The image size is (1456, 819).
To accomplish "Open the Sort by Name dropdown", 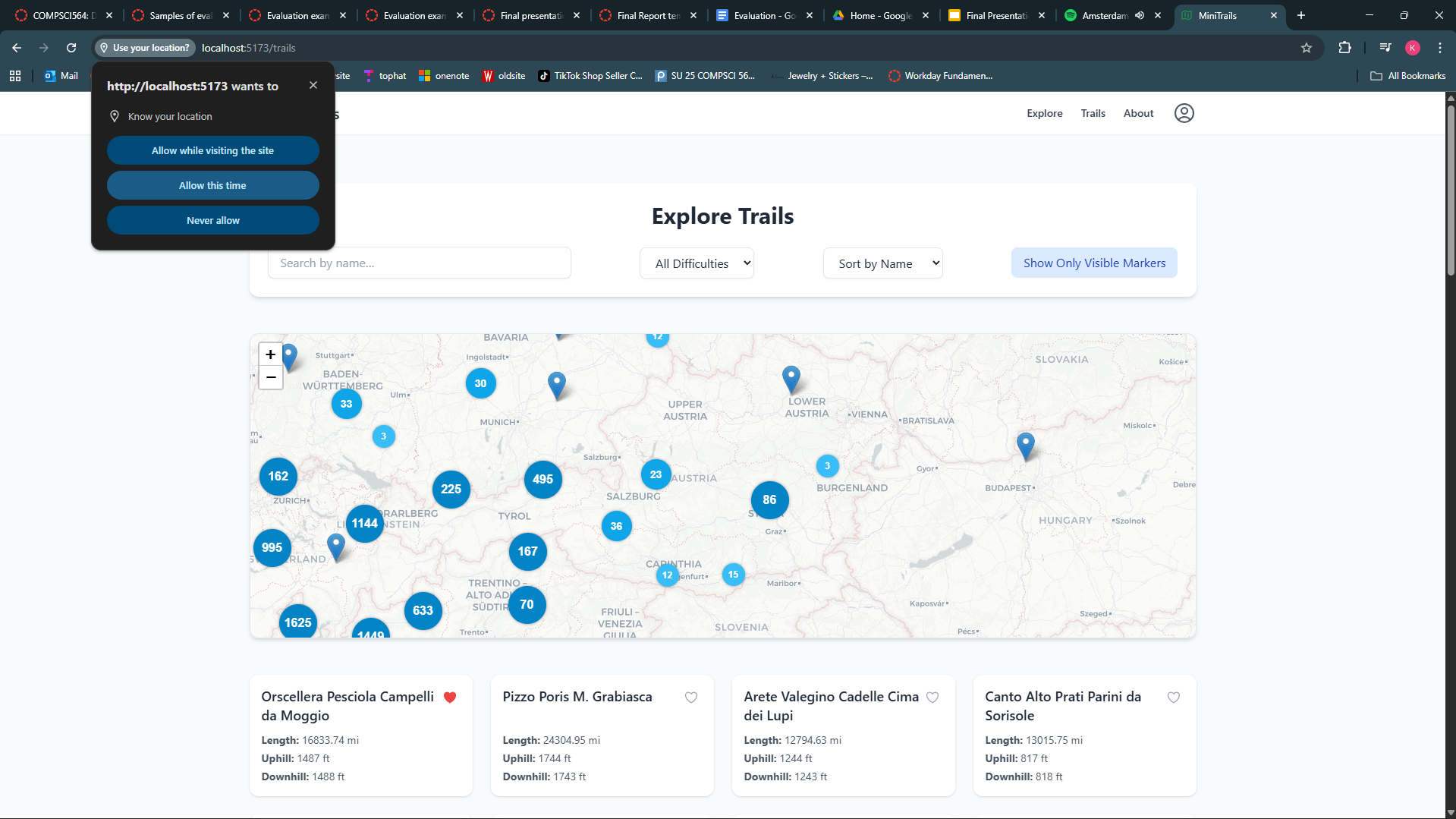I will pyautogui.click(x=882, y=263).
